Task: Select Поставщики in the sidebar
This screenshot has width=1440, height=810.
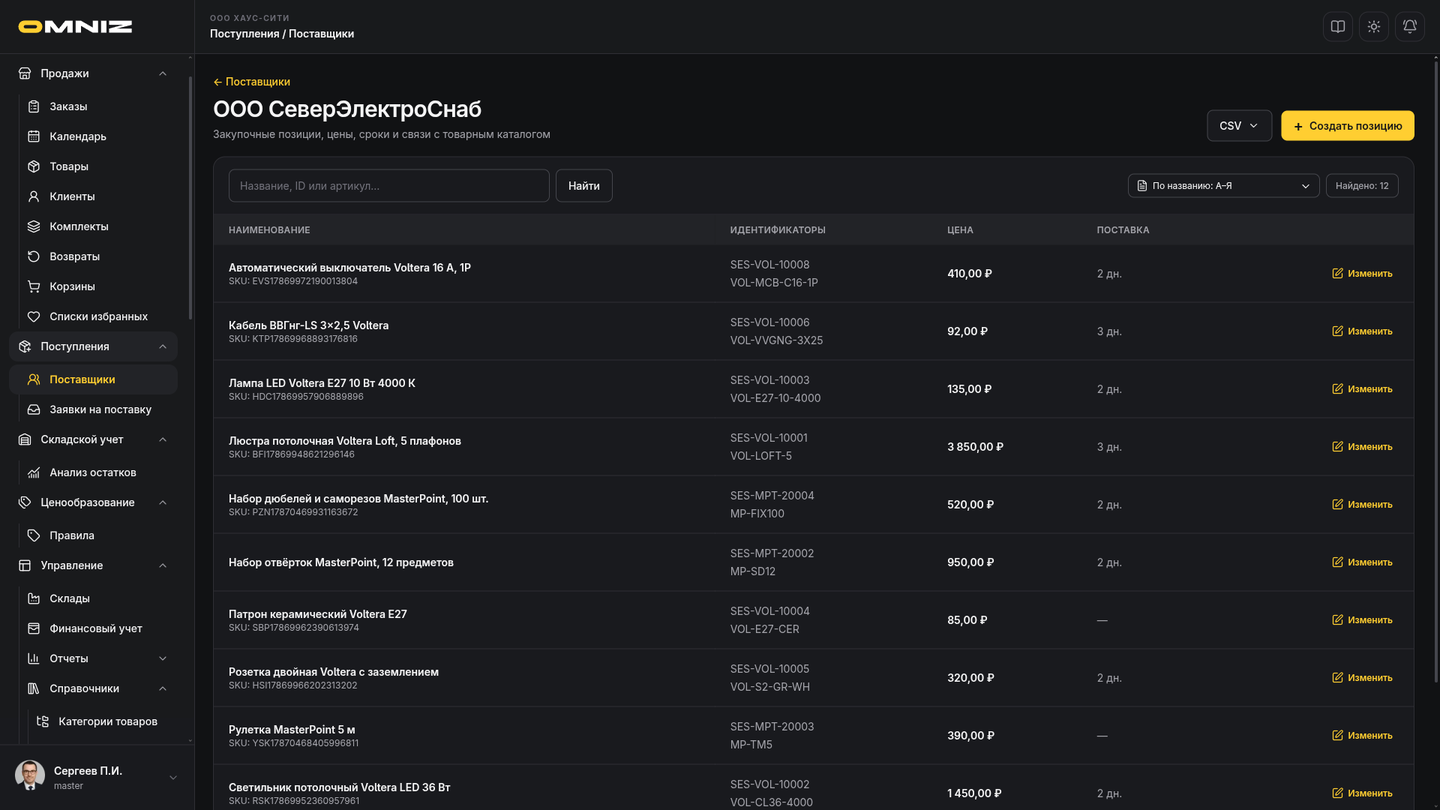Action: tap(94, 379)
